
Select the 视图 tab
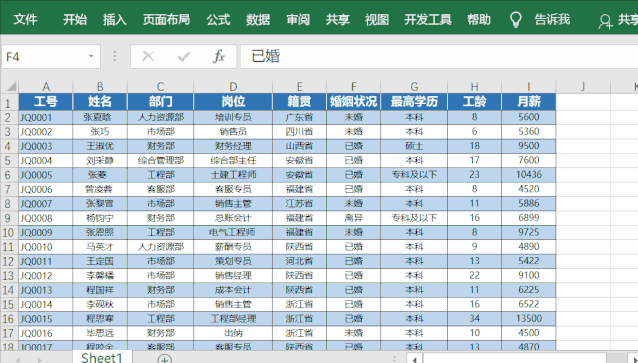click(377, 19)
